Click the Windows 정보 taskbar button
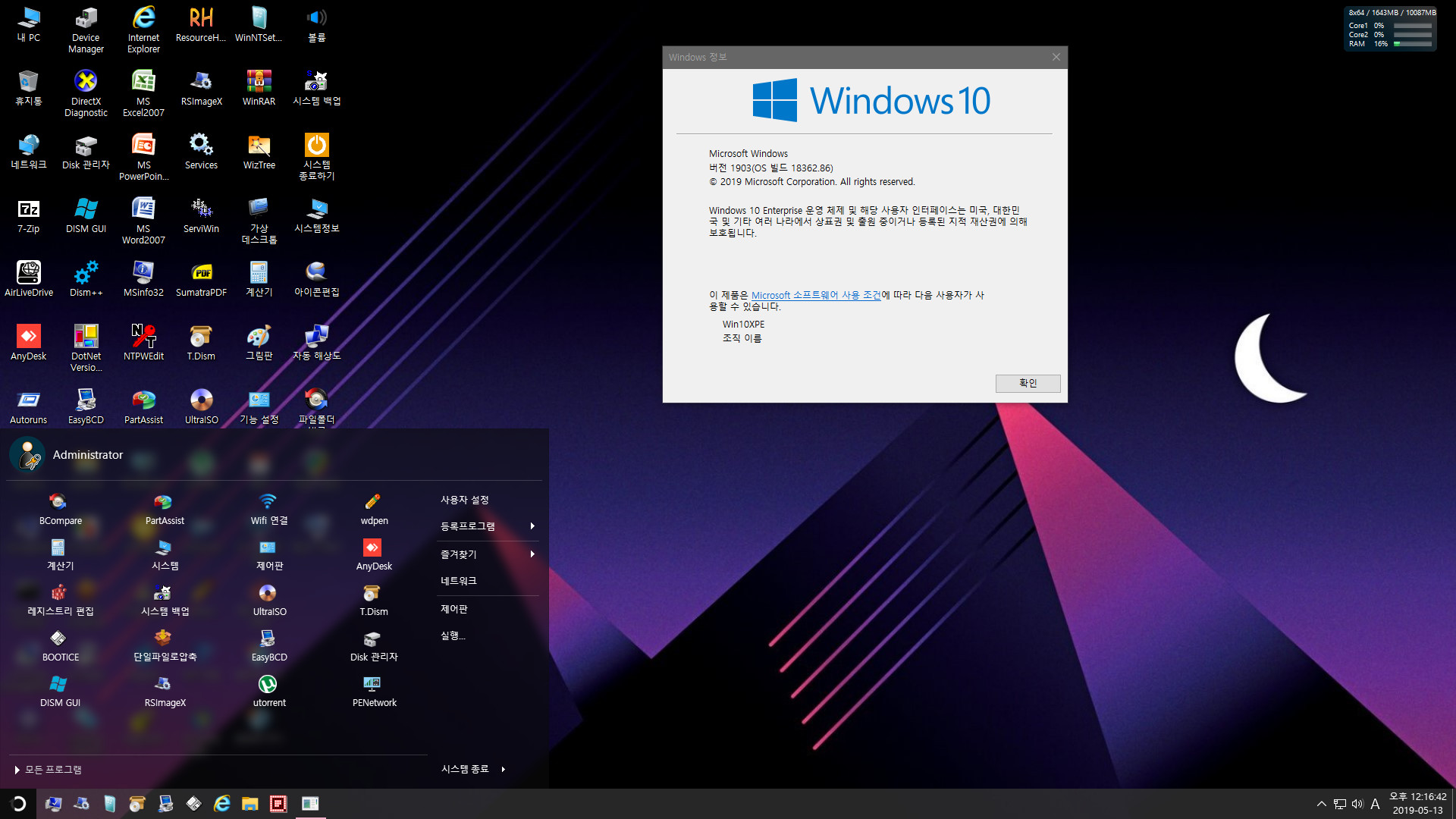Viewport: 1456px width, 819px height. (310, 804)
